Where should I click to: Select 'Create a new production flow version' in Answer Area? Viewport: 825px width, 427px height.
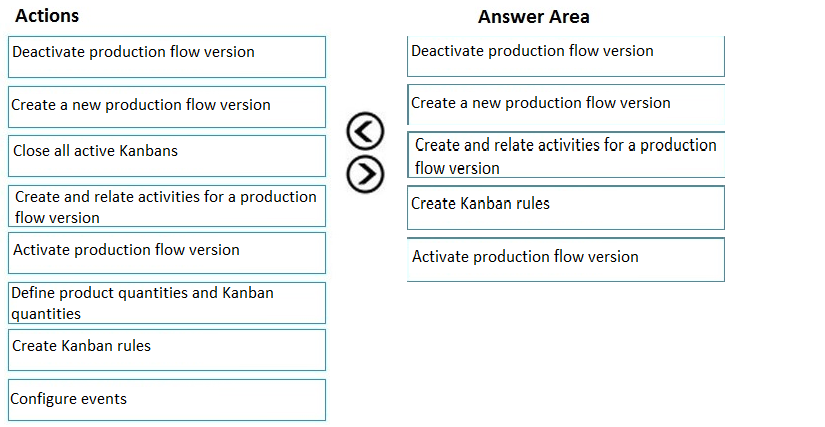[x=566, y=105]
